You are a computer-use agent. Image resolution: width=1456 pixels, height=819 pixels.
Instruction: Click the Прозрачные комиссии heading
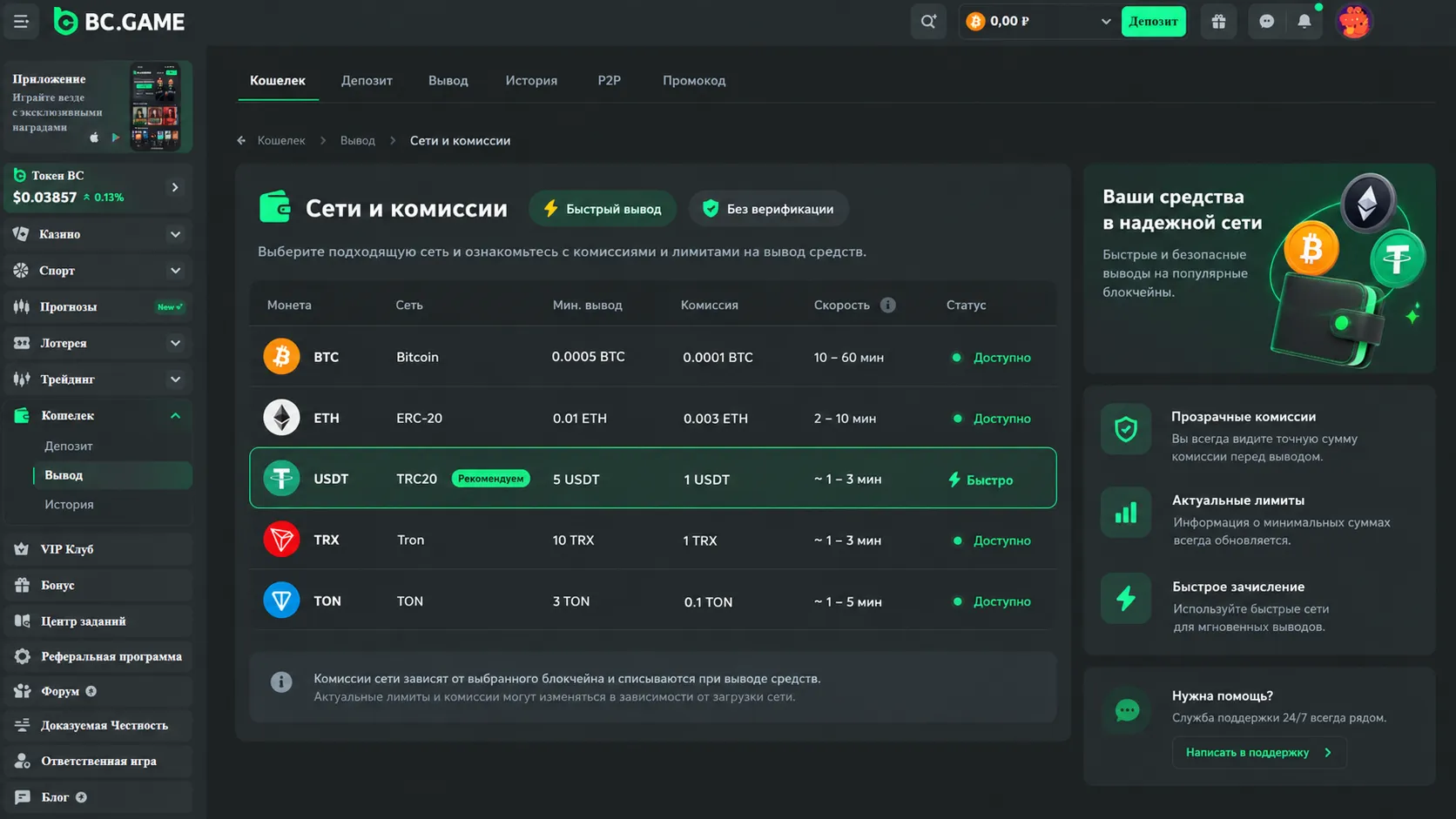[1244, 417]
